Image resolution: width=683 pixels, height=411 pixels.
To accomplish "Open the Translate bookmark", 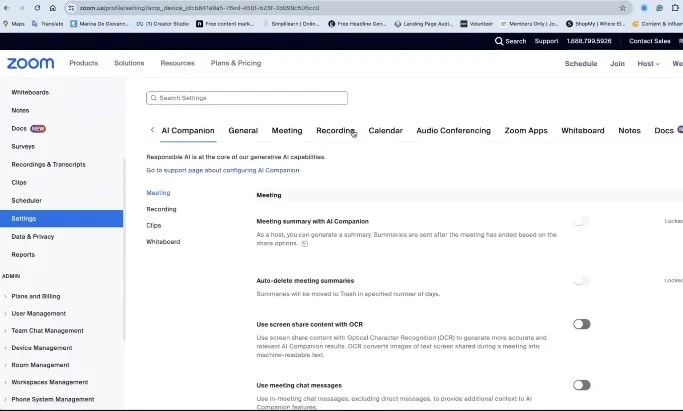I will coord(47,24).
